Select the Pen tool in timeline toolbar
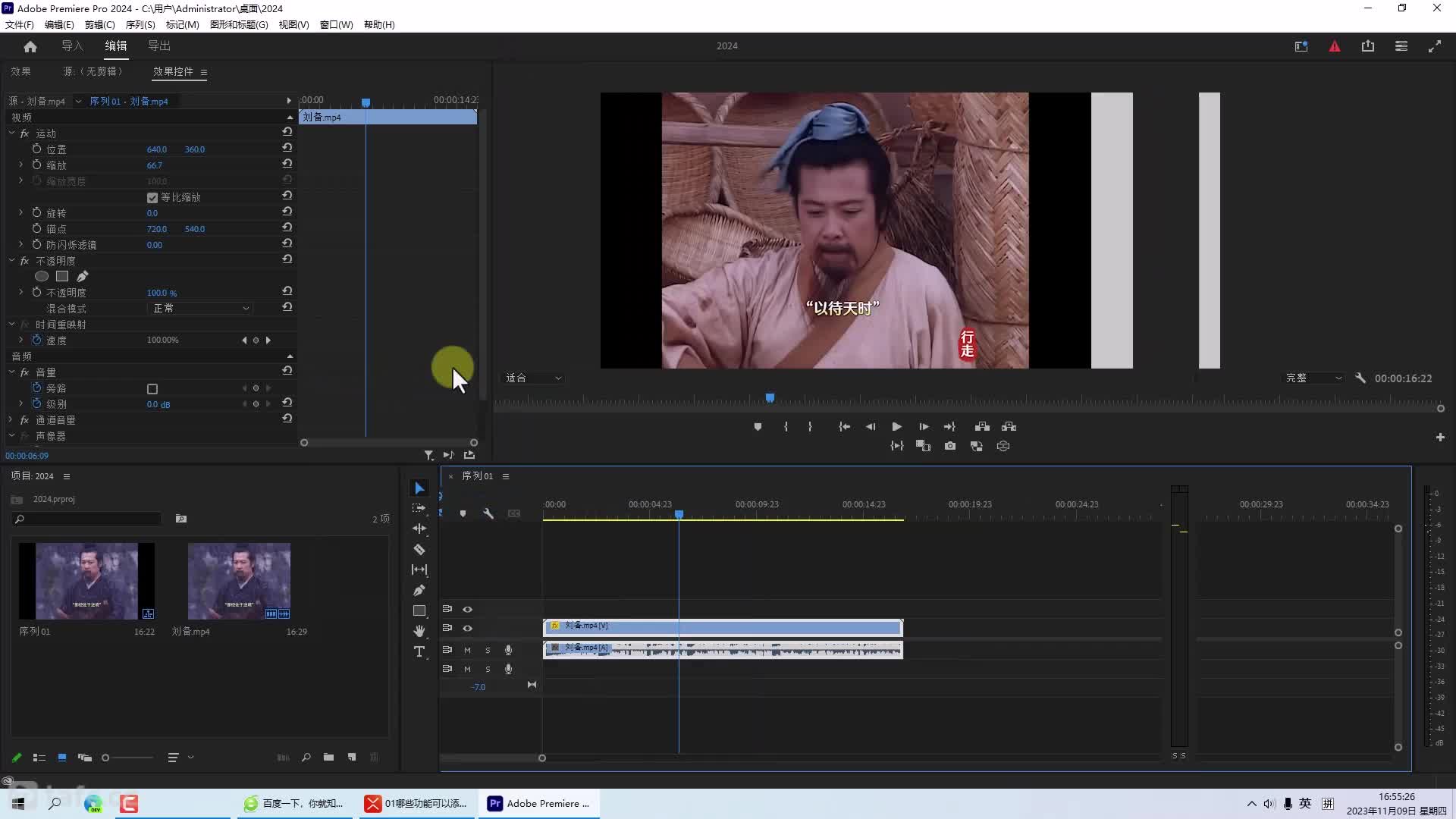This screenshot has width=1456, height=819. click(419, 590)
